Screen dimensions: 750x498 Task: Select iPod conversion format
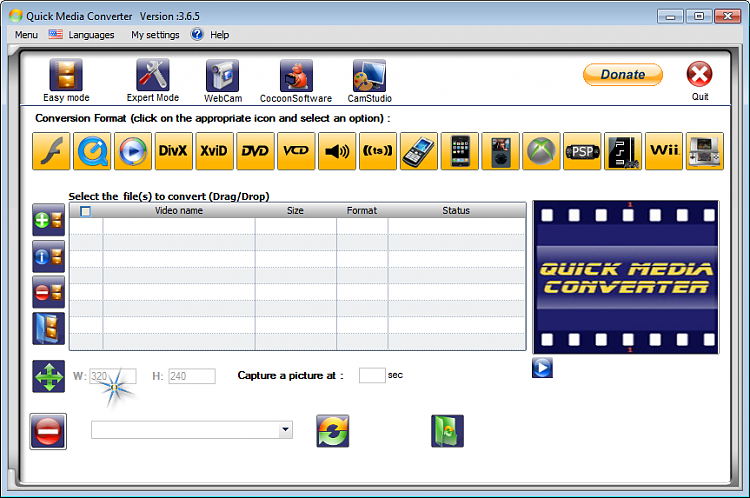click(x=500, y=151)
